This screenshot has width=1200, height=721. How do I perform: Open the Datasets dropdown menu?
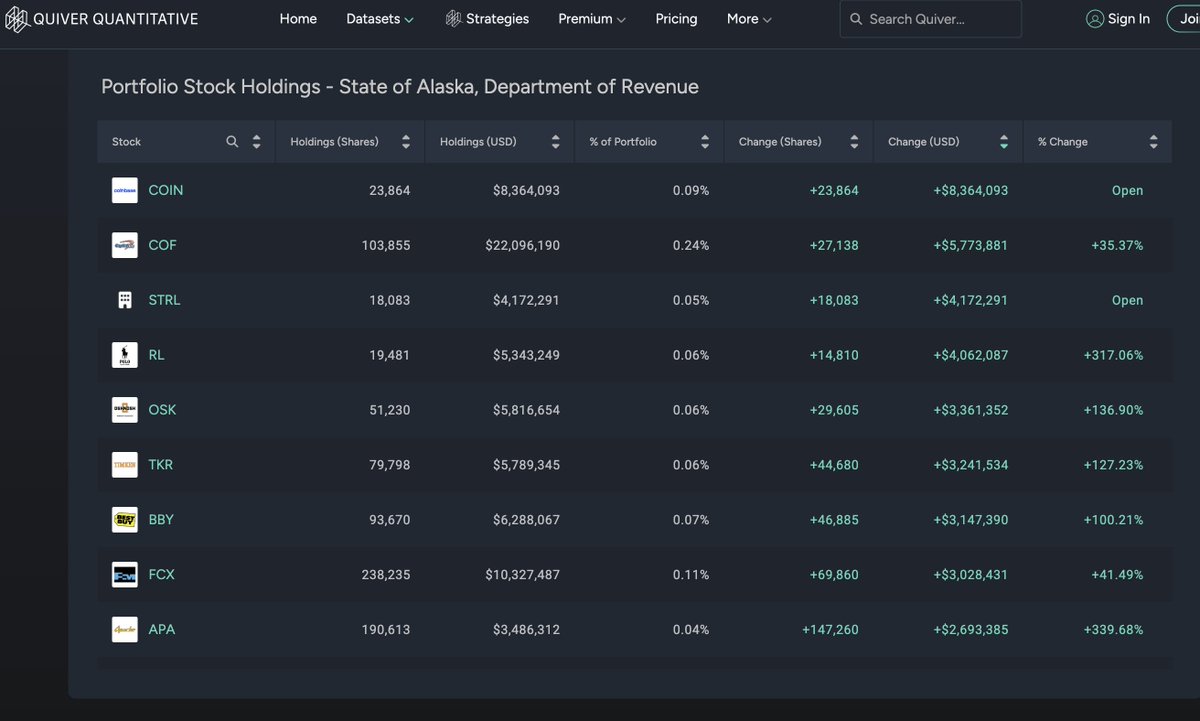click(380, 19)
